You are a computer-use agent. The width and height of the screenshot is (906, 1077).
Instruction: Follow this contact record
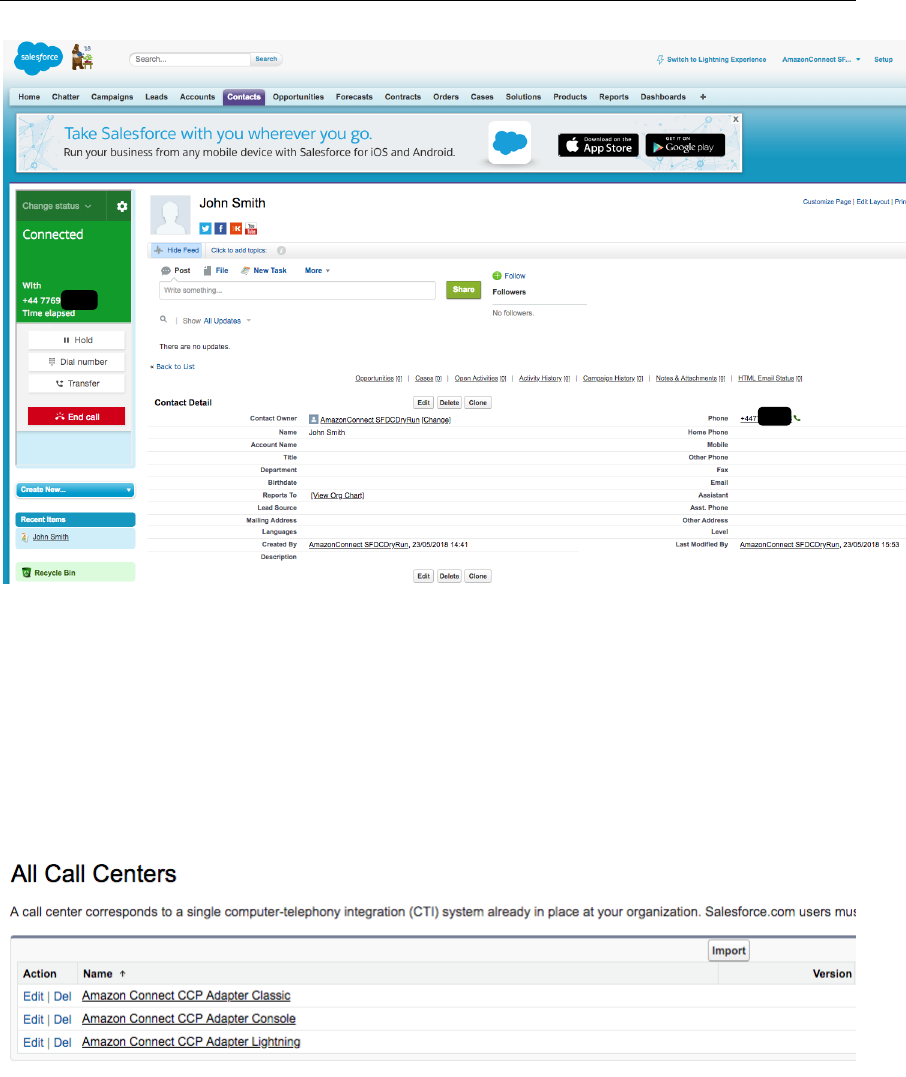(x=509, y=276)
